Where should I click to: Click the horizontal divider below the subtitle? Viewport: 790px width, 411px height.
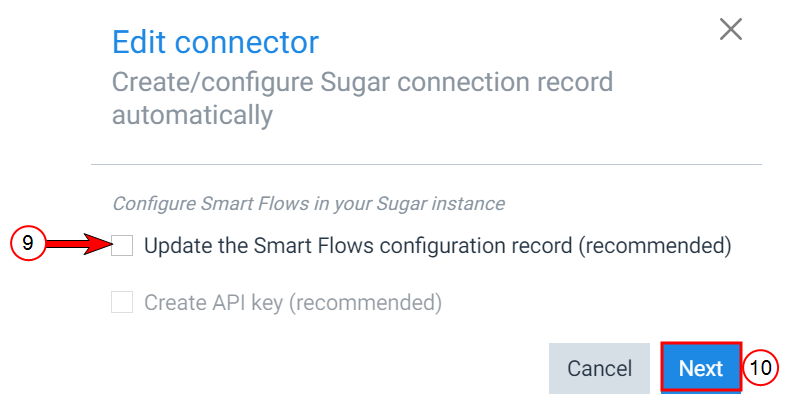[426, 164]
